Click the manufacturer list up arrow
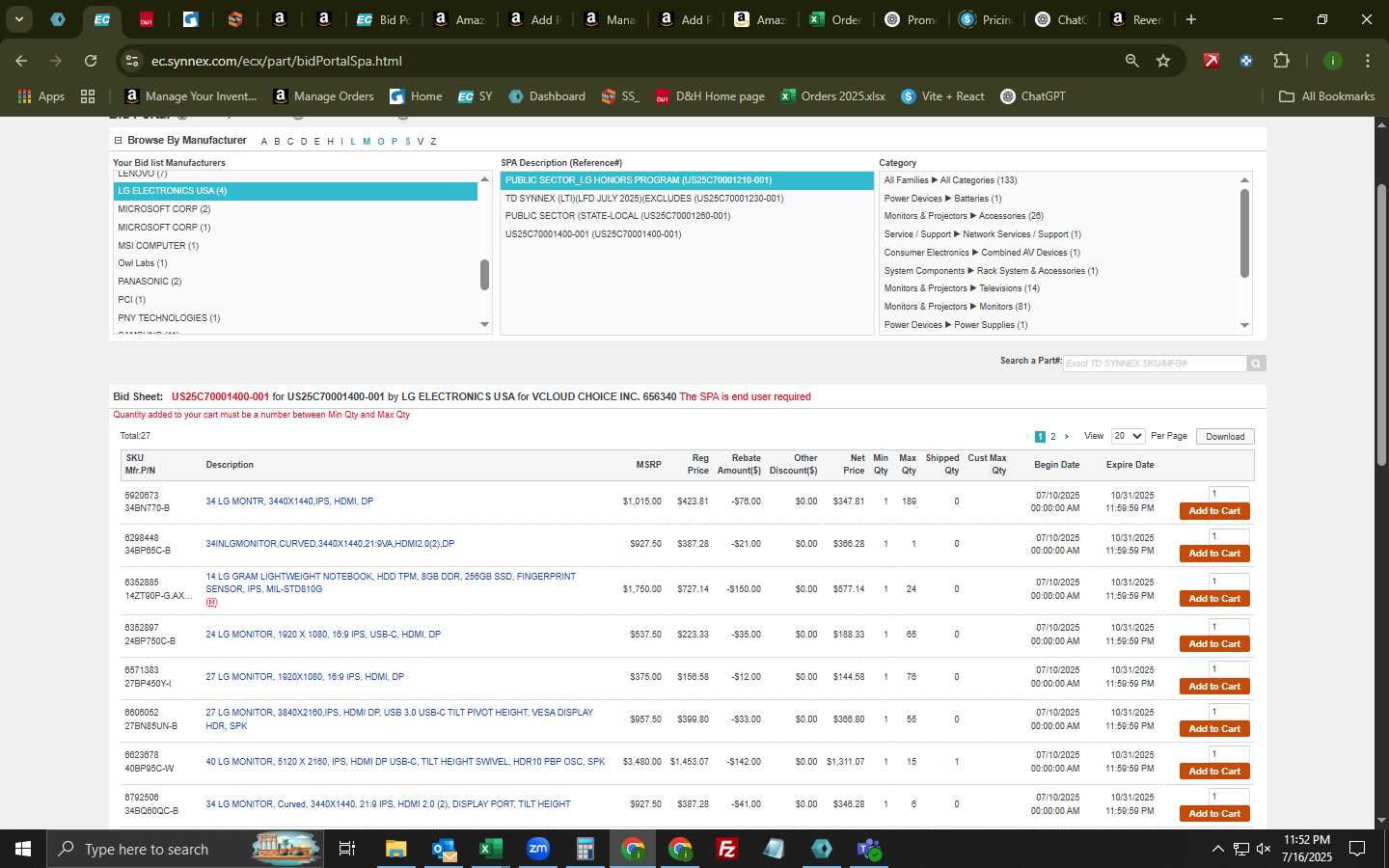The image size is (1389, 868). [484, 179]
